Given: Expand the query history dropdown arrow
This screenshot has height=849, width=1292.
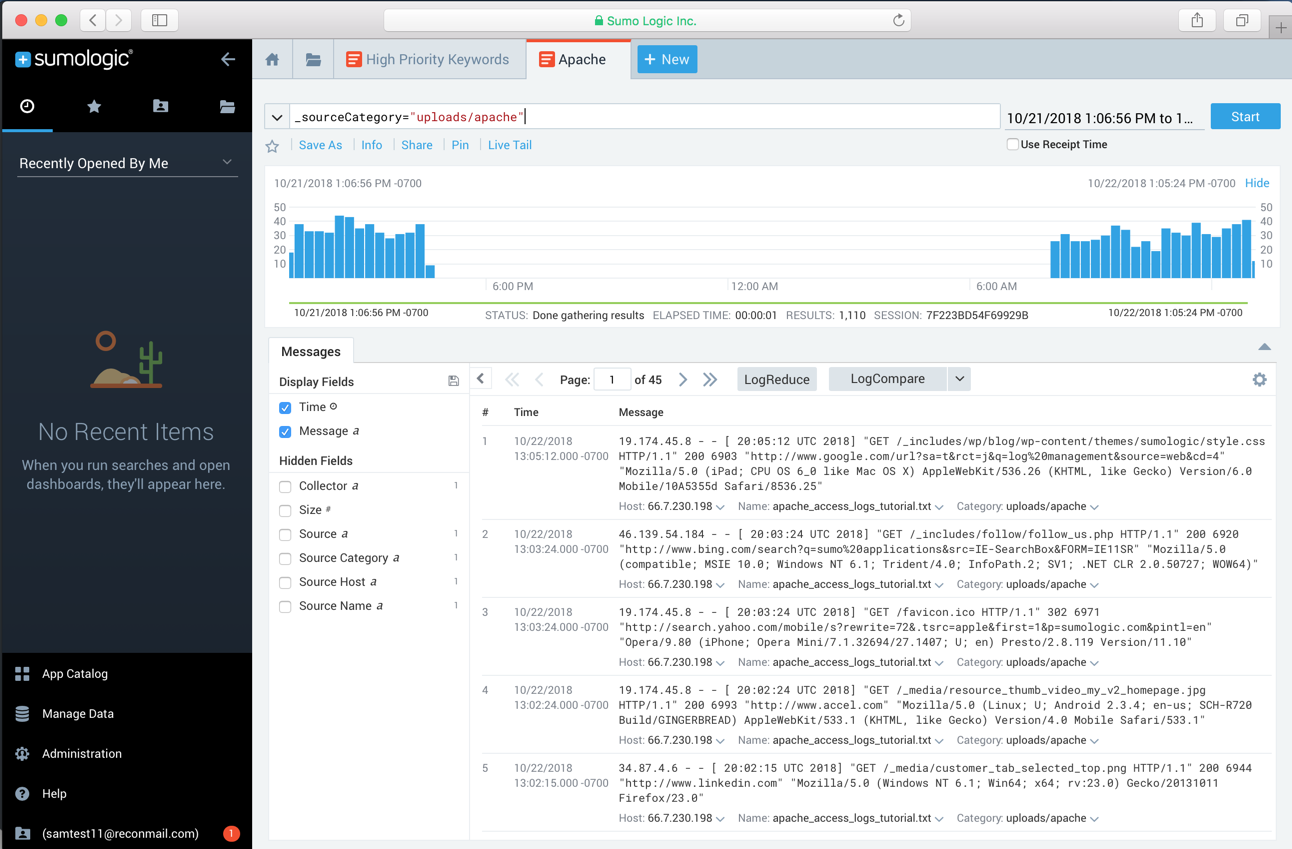Looking at the screenshot, I should click(x=277, y=118).
